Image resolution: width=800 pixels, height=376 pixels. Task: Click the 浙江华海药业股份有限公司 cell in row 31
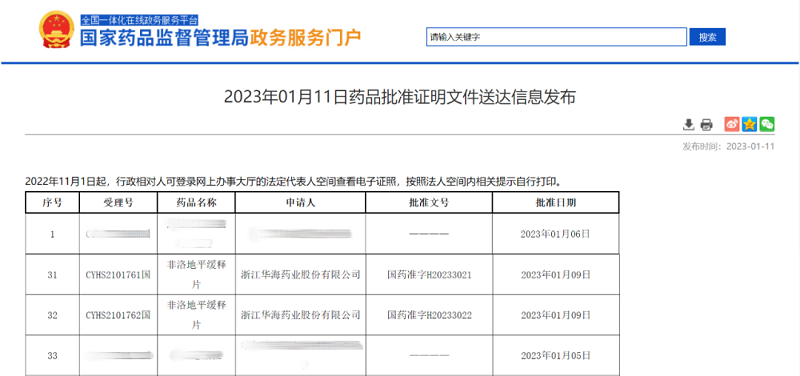[301, 274]
